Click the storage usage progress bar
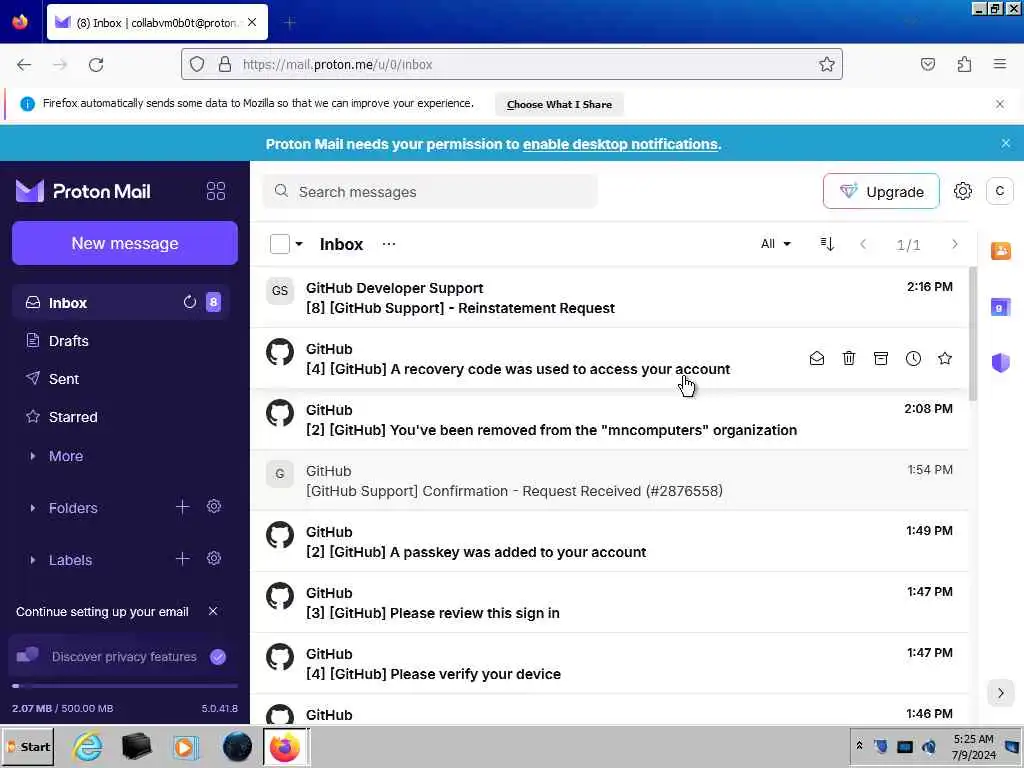The width and height of the screenshot is (1024, 768). point(125,686)
